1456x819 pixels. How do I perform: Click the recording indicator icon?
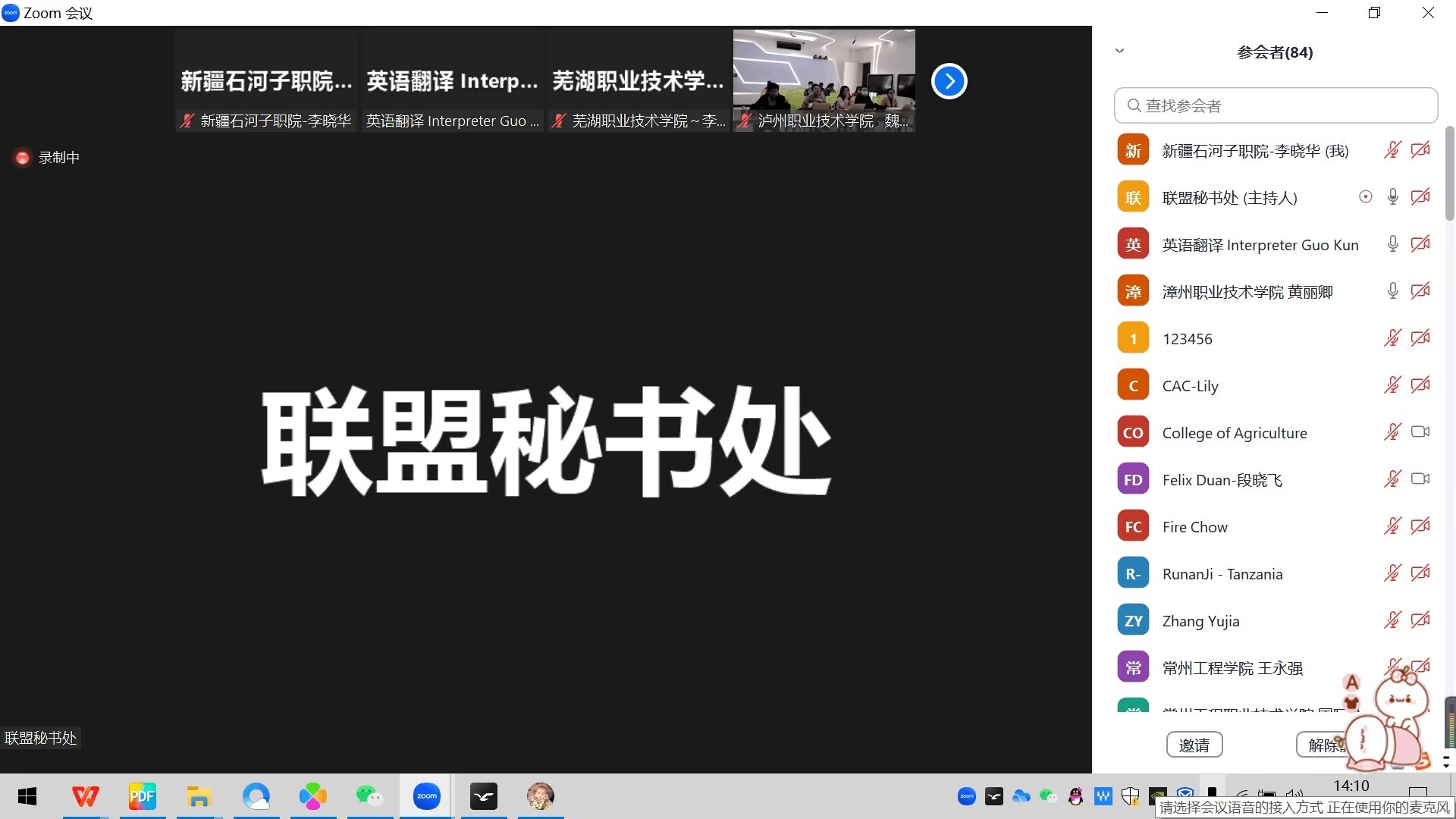coord(22,157)
